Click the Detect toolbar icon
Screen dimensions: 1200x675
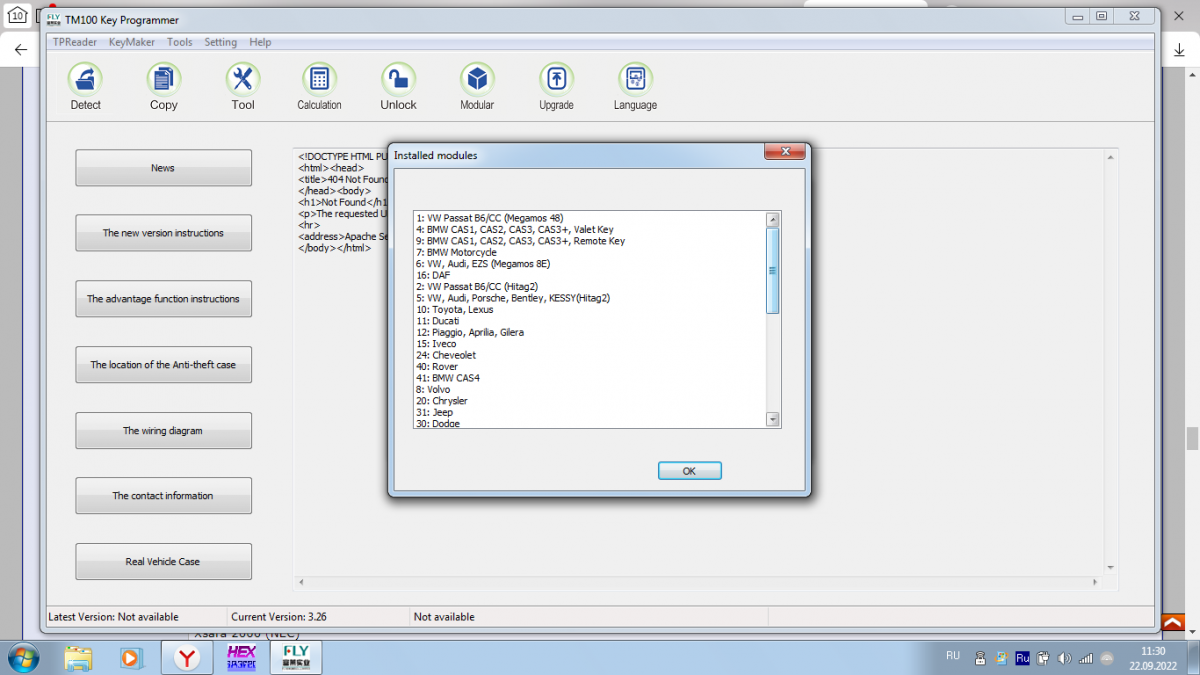pos(85,79)
